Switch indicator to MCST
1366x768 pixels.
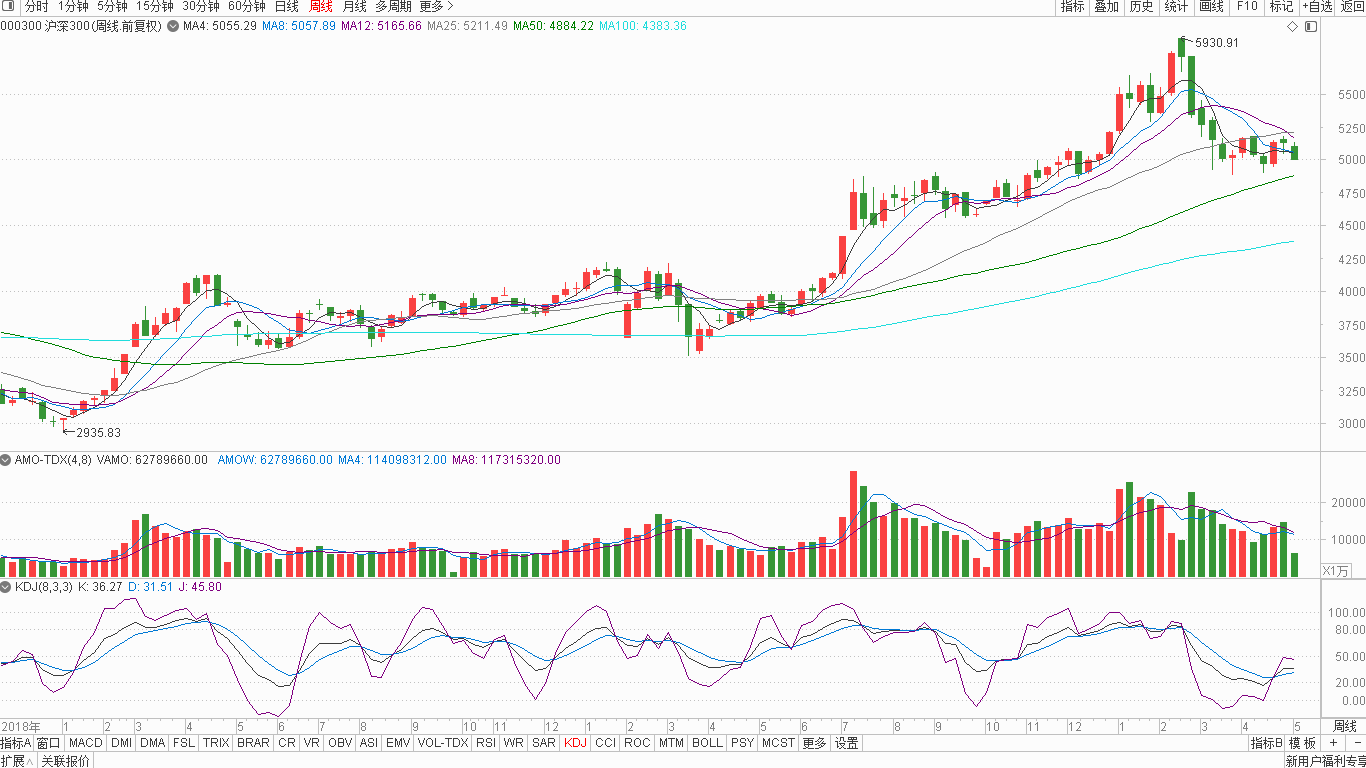tap(778, 743)
